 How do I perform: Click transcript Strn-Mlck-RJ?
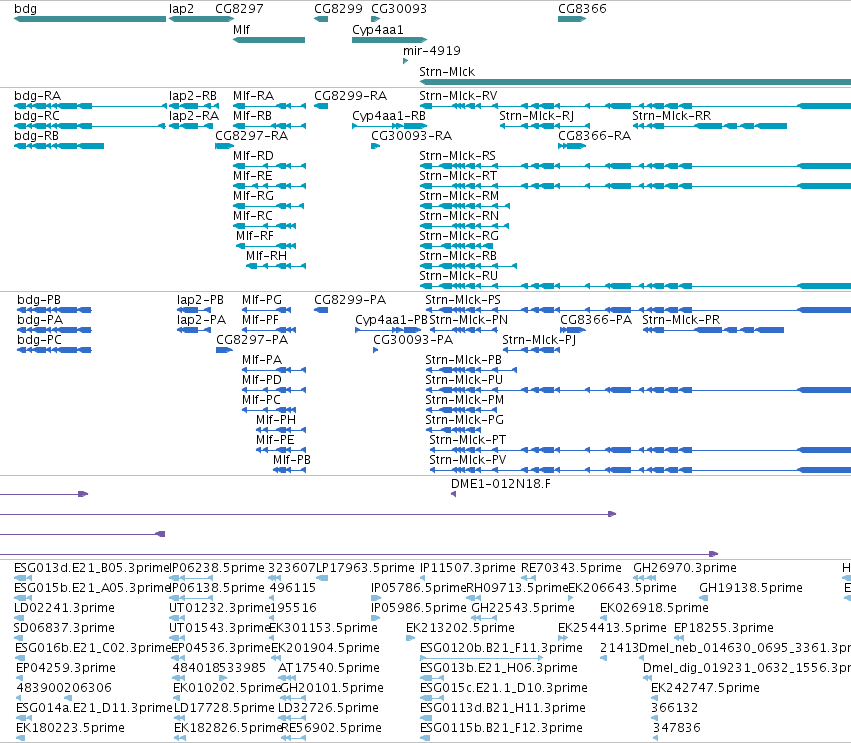[x=536, y=116]
